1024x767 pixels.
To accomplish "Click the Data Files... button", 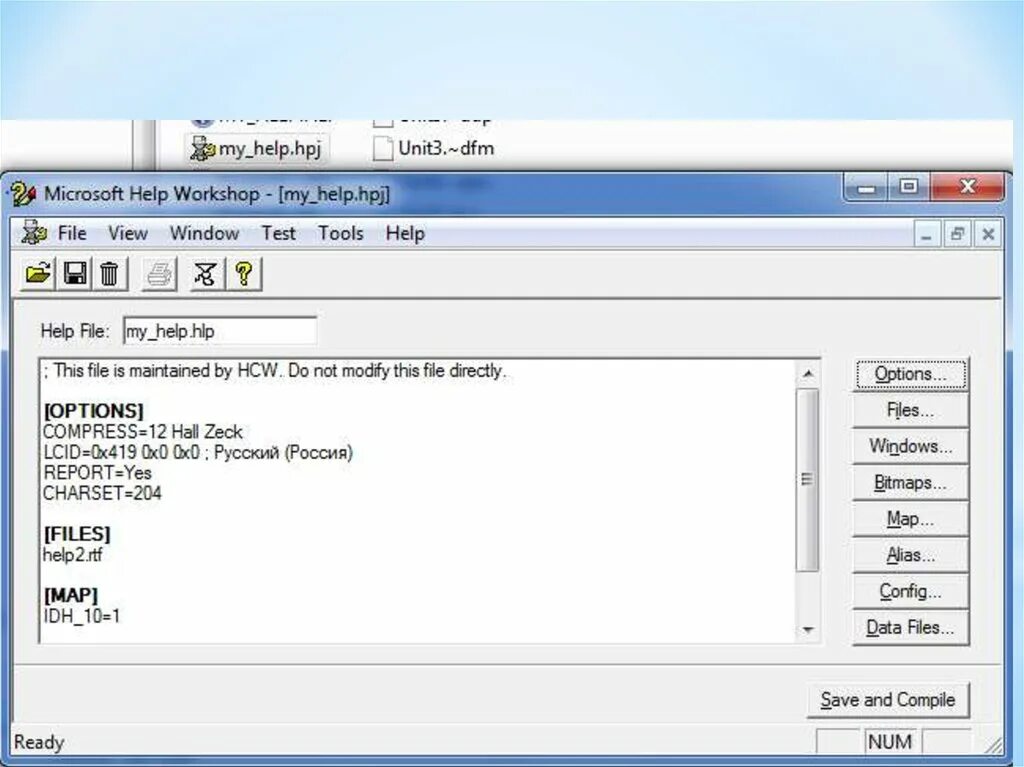I will pyautogui.click(x=910, y=627).
